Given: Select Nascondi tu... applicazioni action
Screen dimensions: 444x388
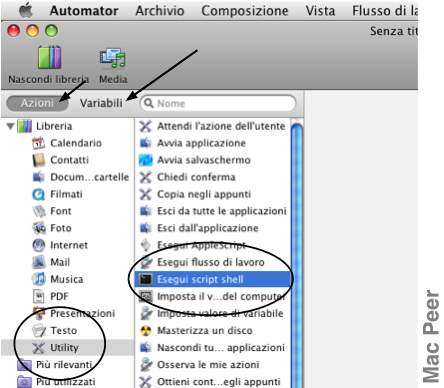Looking at the screenshot, I should (x=213, y=347).
